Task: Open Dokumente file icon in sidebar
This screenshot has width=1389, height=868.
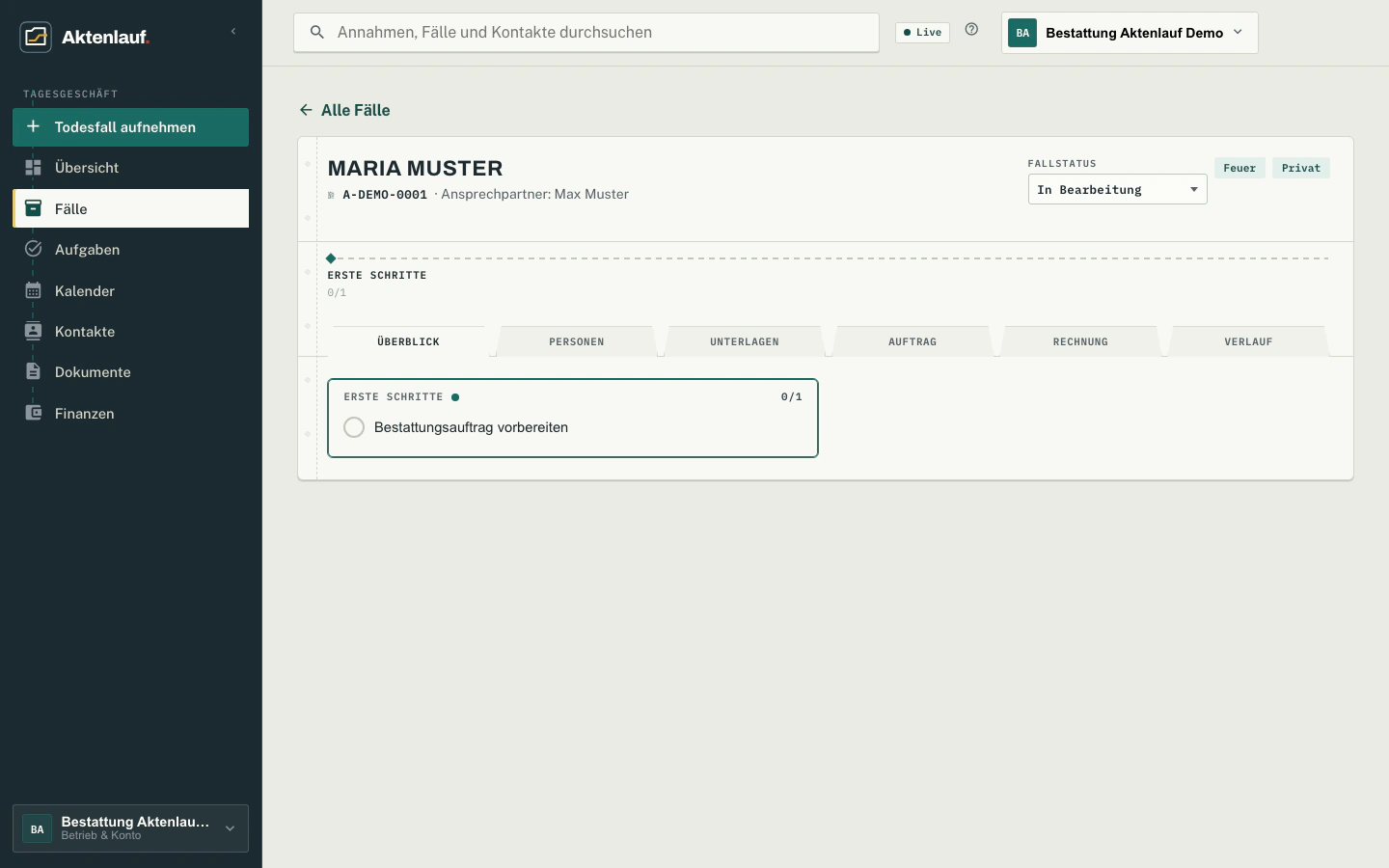Action: (33, 371)
